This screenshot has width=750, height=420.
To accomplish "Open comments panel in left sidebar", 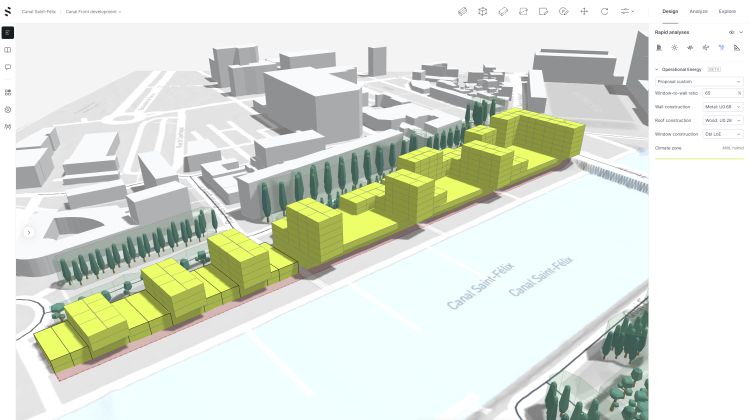I will 8,67.
